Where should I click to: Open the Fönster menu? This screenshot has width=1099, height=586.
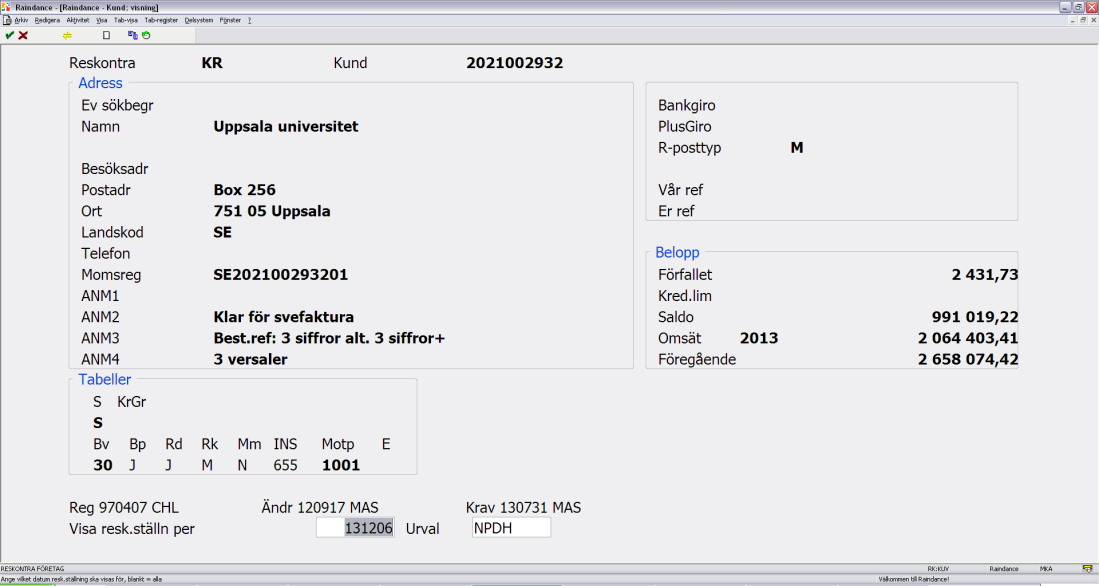tap(230, 20)
